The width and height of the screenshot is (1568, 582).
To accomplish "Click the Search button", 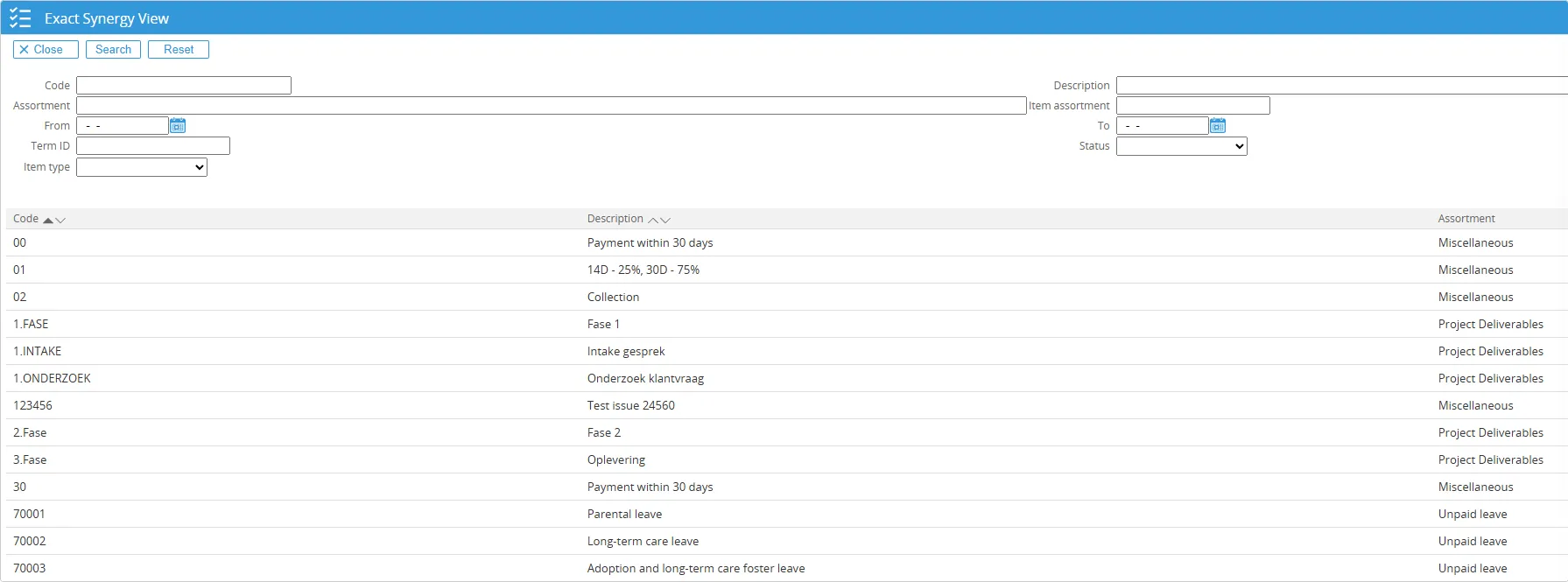I will (x=113, y=50).
